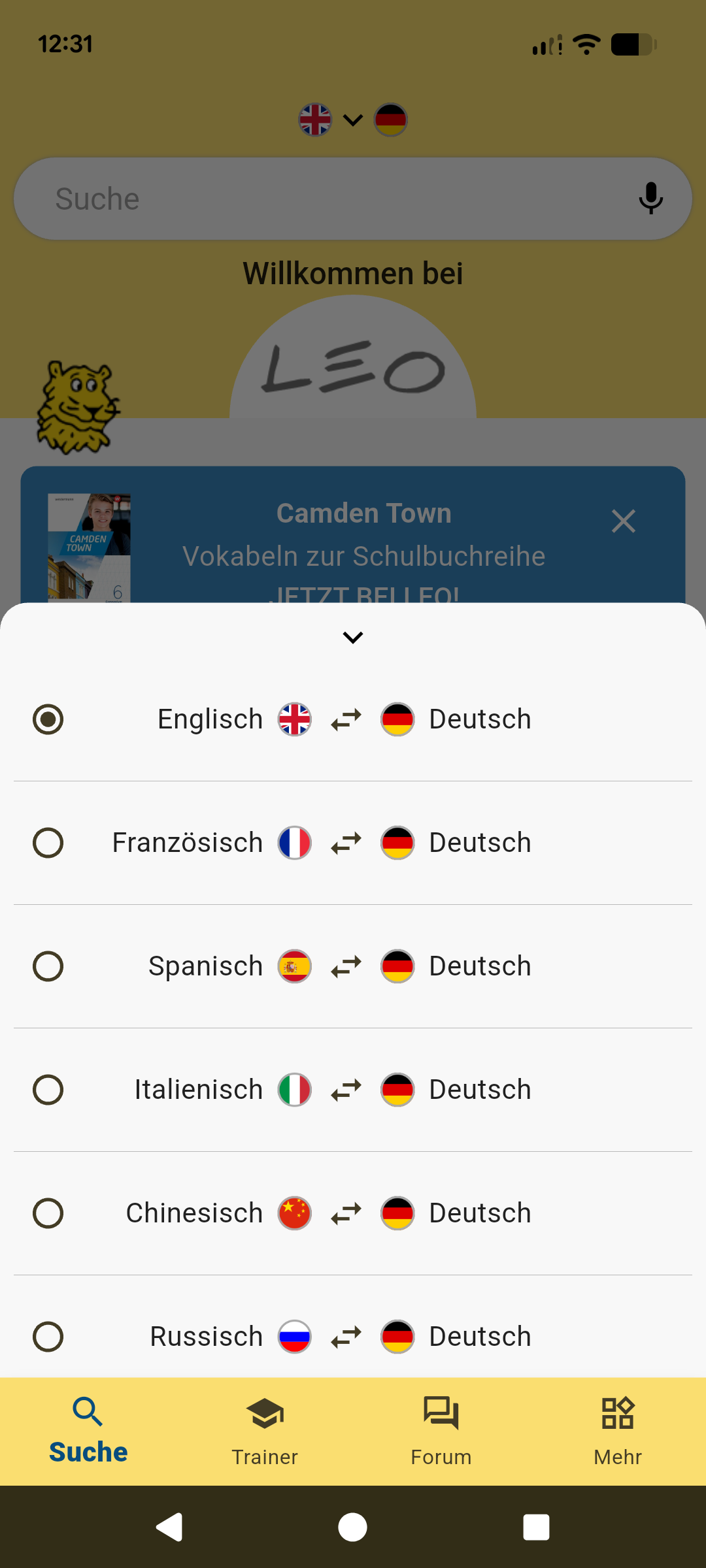
Task: Tap the Italian flag icon
Action: point(295,1090)
